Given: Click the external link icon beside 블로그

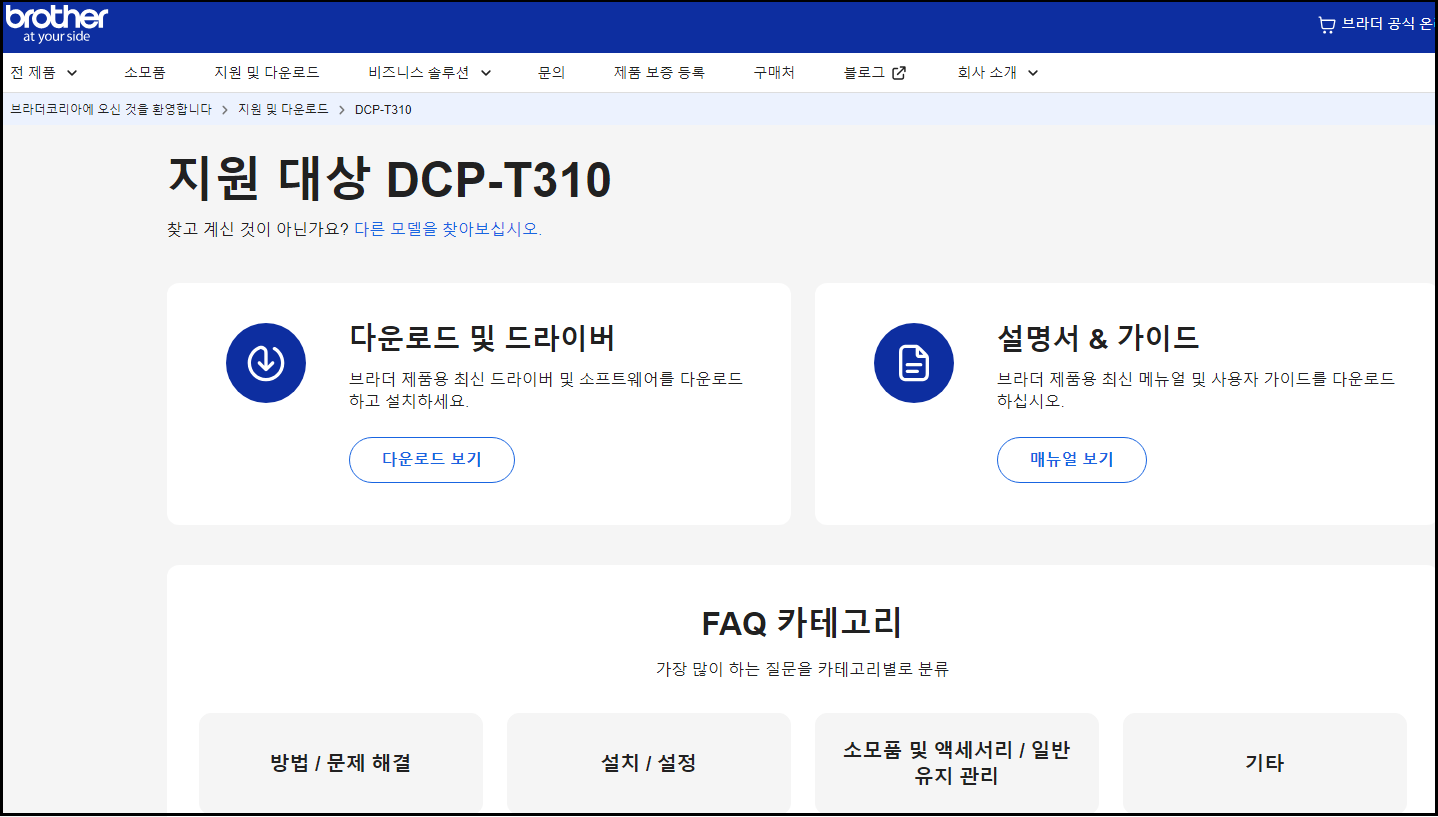Looking at the screenshot, I should coord(899,71).
